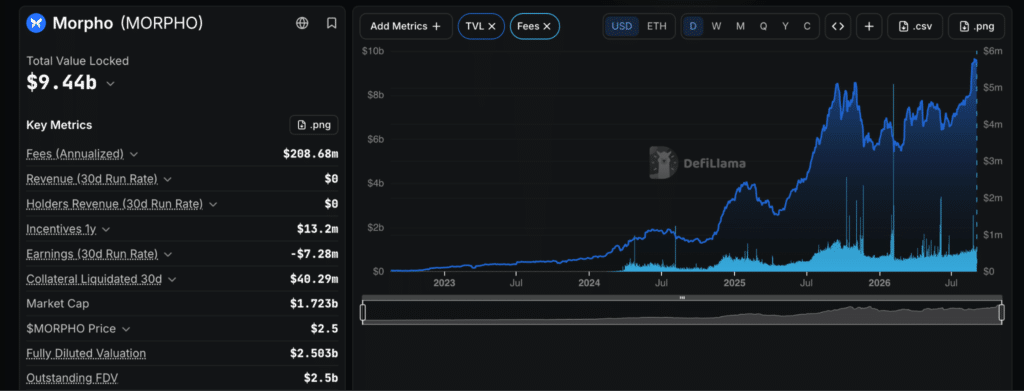Click right handle of range slider
The height and width of the screenshot is (391, 1024).
[1001, 313]
